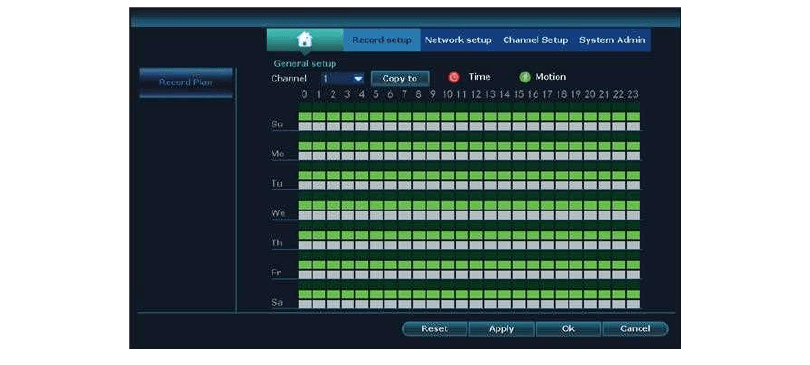
Task: Toggle Sunday's green cell under hour 23
Action: 633,116
